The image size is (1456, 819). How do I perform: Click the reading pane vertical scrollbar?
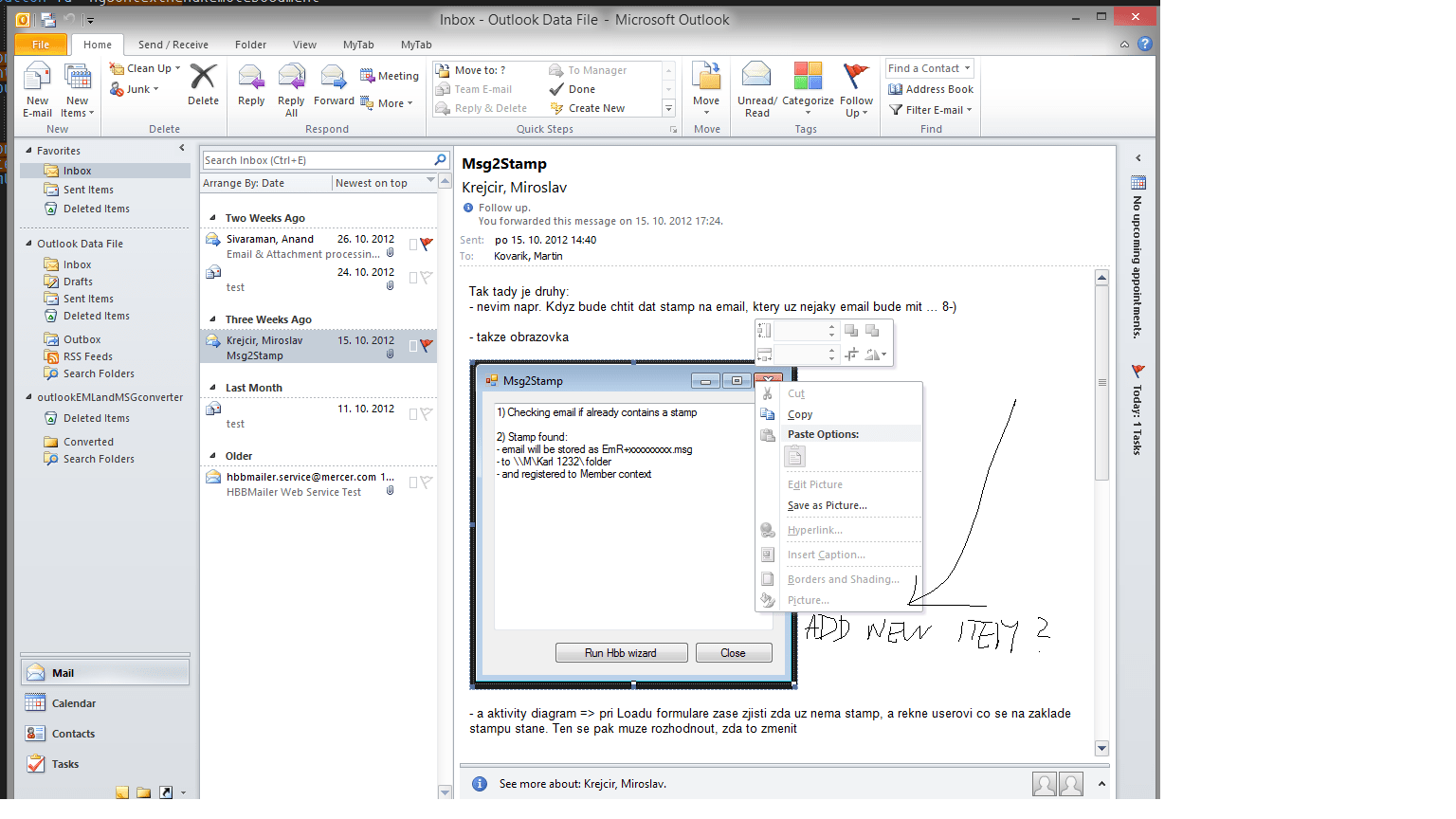1101,383
